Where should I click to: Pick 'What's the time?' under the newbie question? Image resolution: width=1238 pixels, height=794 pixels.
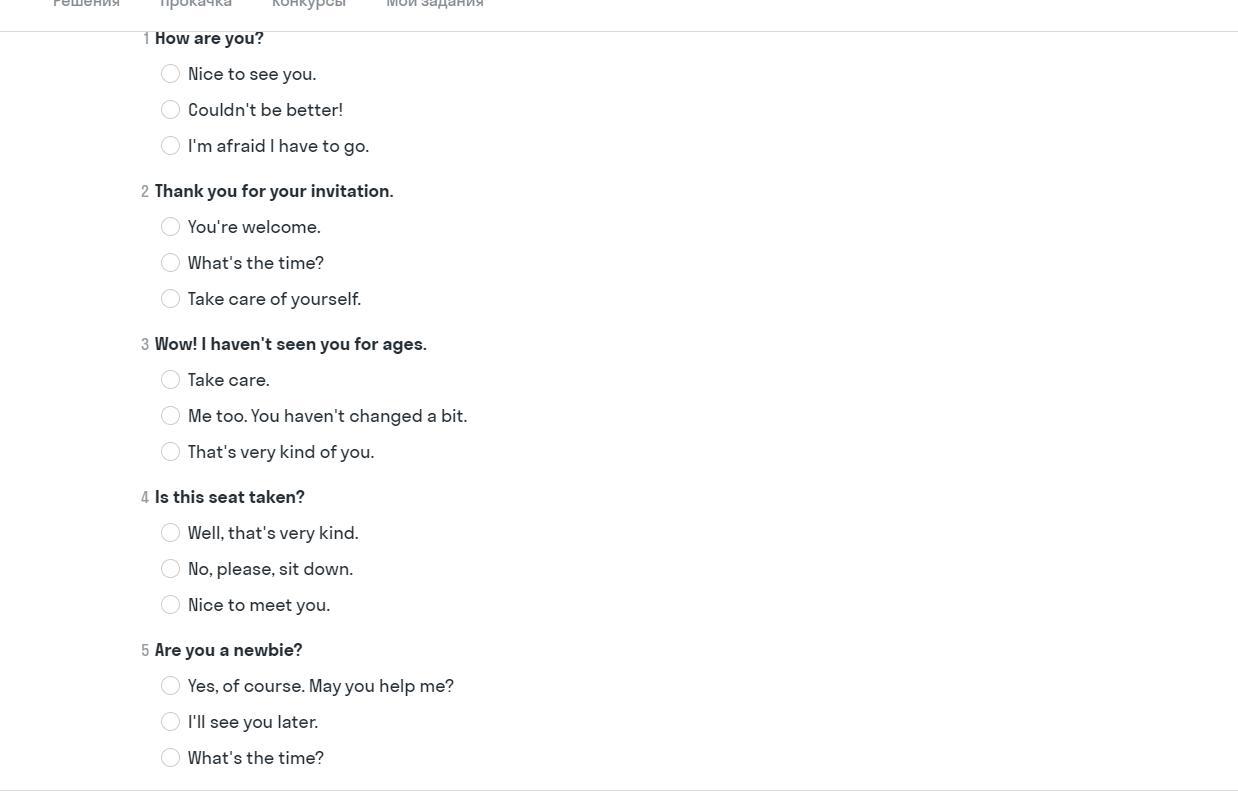click(170, 758)
